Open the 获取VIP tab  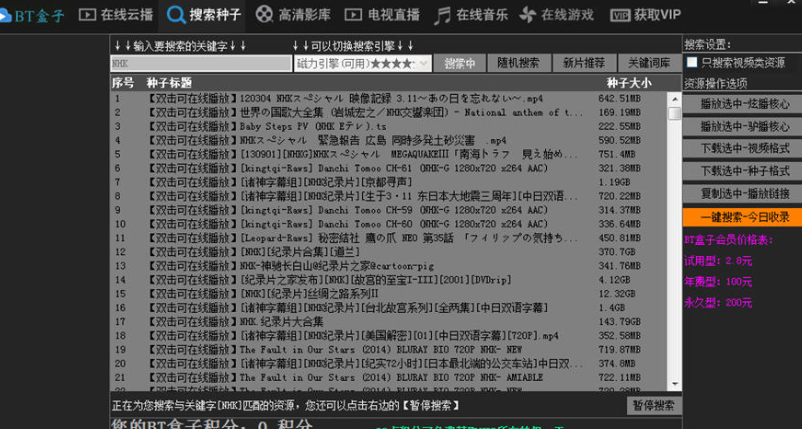coord(646,15)
